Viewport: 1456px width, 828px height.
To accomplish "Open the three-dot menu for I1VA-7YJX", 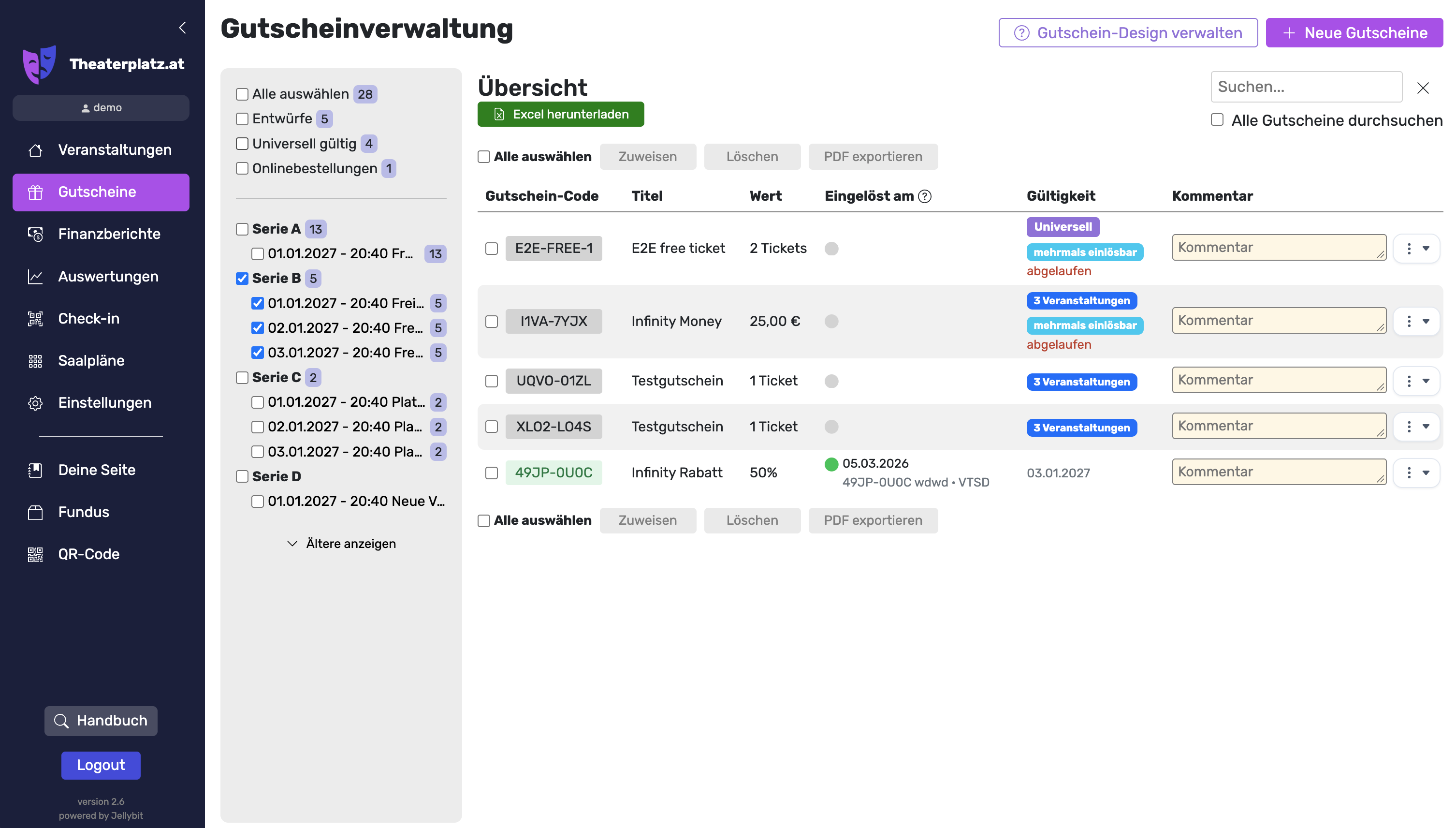I will (x=1409, y=321).
